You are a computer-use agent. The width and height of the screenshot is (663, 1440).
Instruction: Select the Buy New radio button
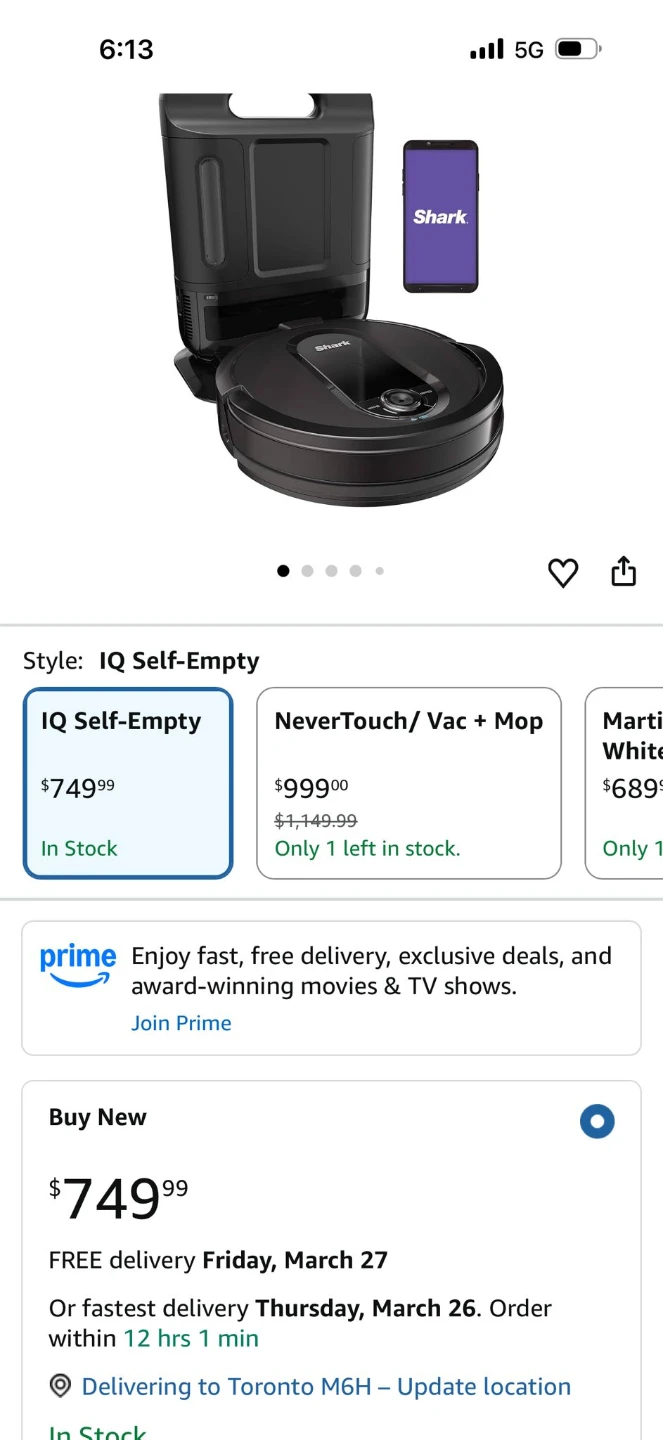coord(597,1121)
